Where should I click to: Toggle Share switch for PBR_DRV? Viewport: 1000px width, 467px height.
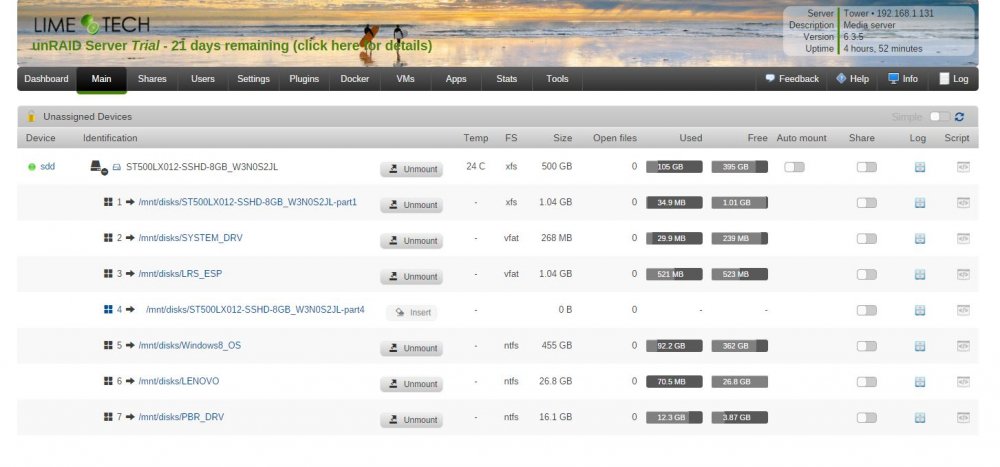867,417
